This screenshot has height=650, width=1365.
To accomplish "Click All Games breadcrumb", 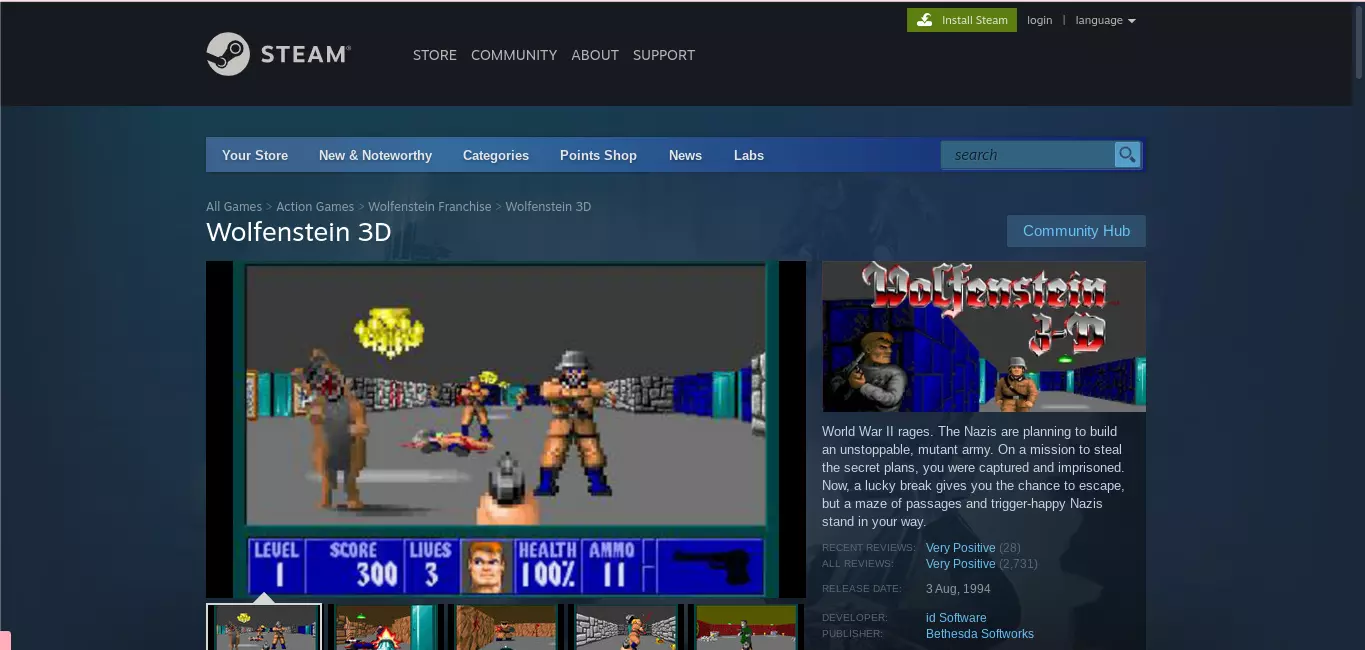I will (x=234, y=206).
